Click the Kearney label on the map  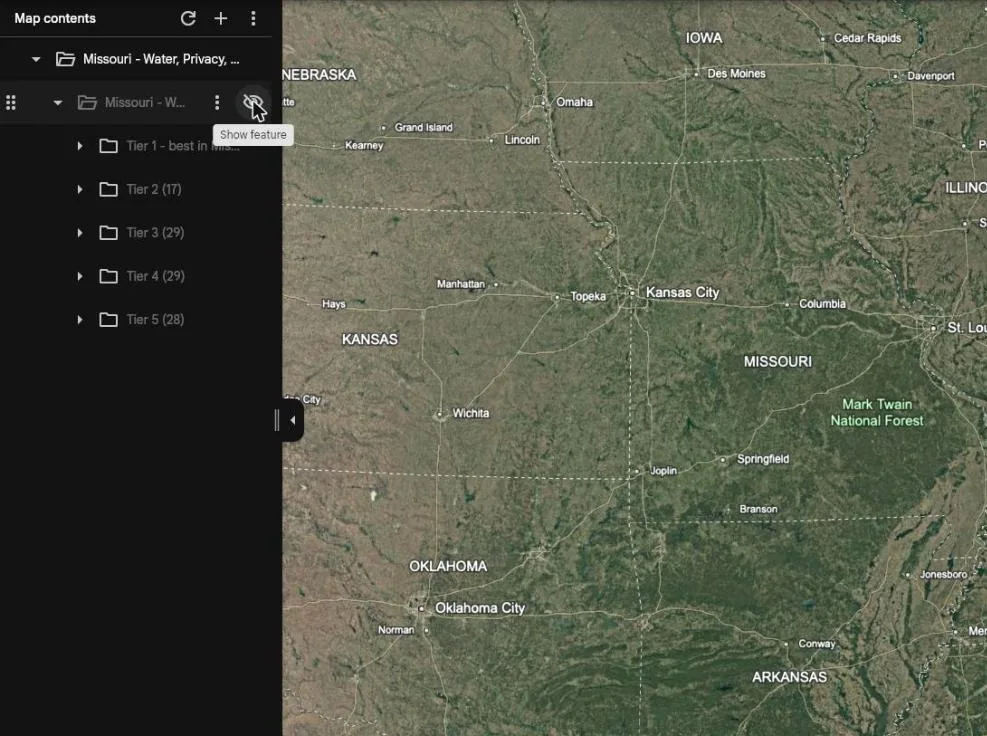364,145
